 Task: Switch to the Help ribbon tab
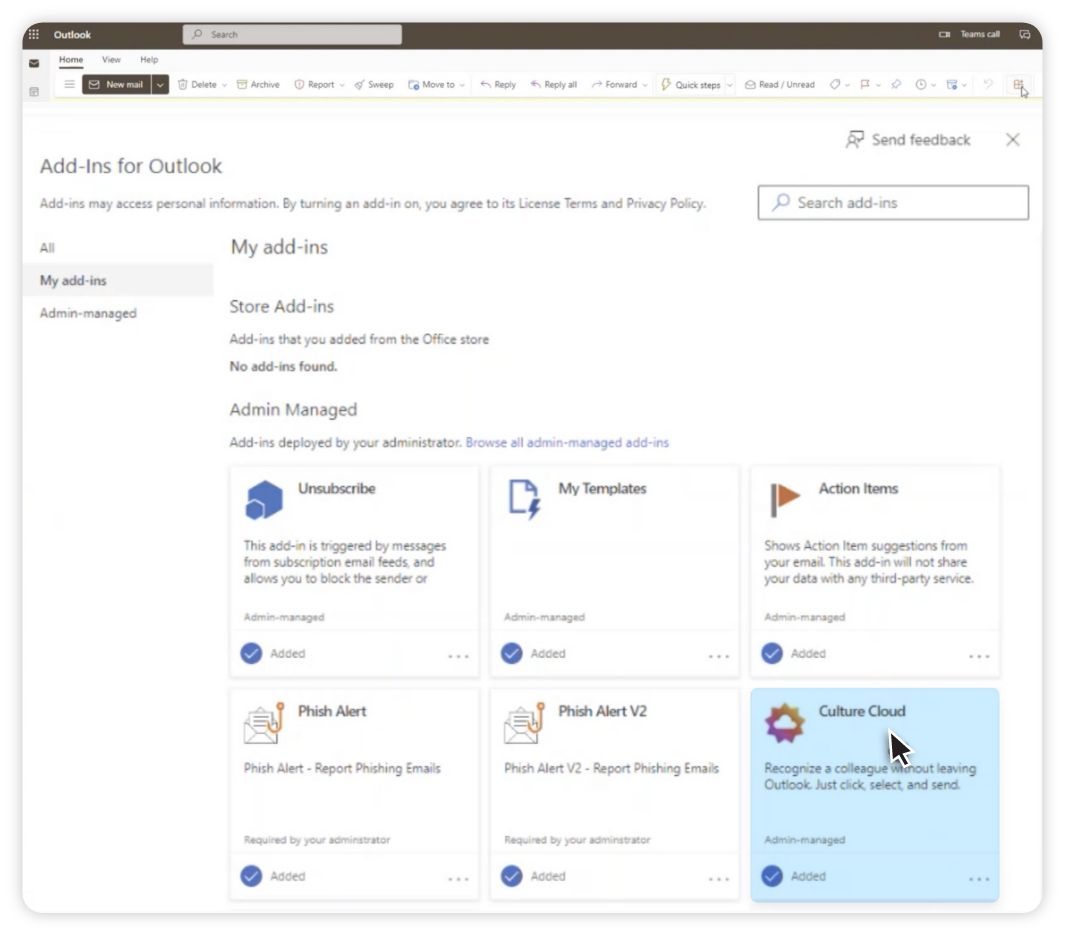tap(149, 60)
